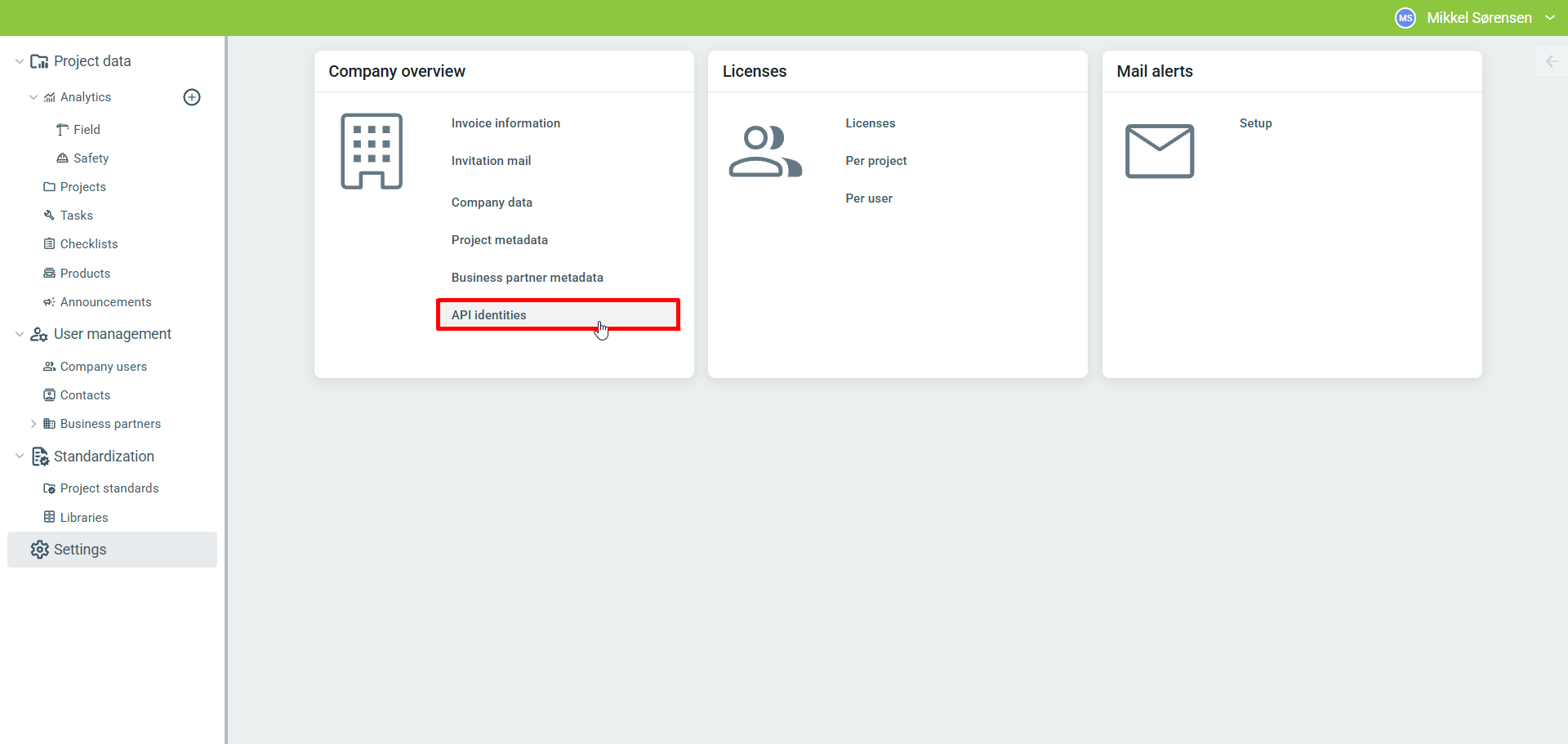Click the Mail alerts envelope icon

click(x=1159, y=151)
